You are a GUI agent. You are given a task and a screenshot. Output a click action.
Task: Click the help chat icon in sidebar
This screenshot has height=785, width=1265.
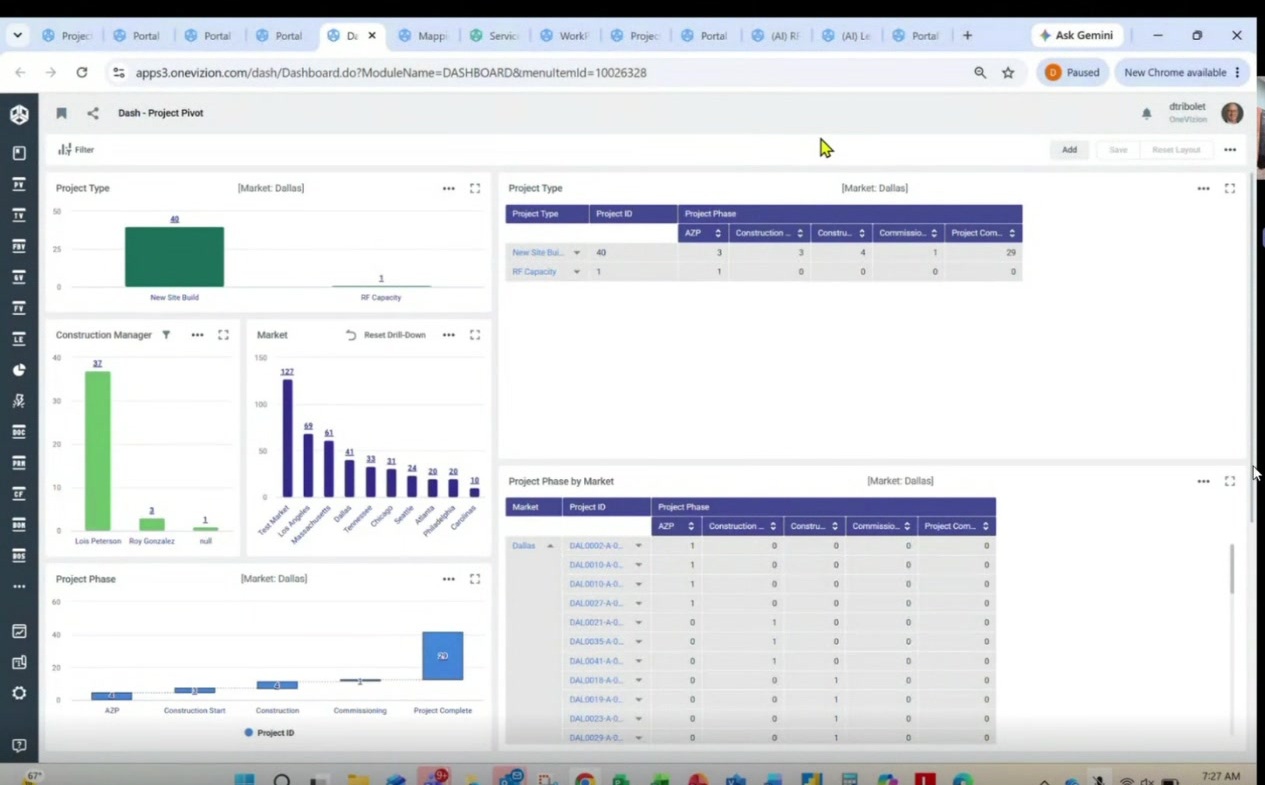19,746
